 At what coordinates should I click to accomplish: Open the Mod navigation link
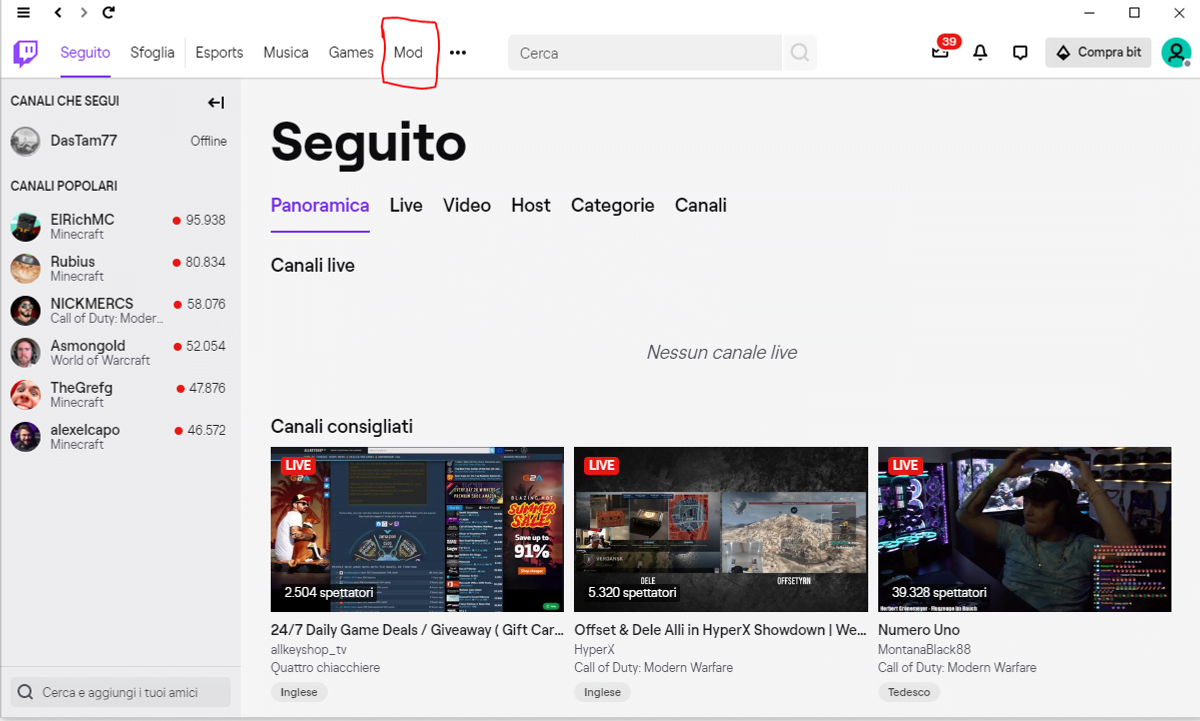[408, 53]
